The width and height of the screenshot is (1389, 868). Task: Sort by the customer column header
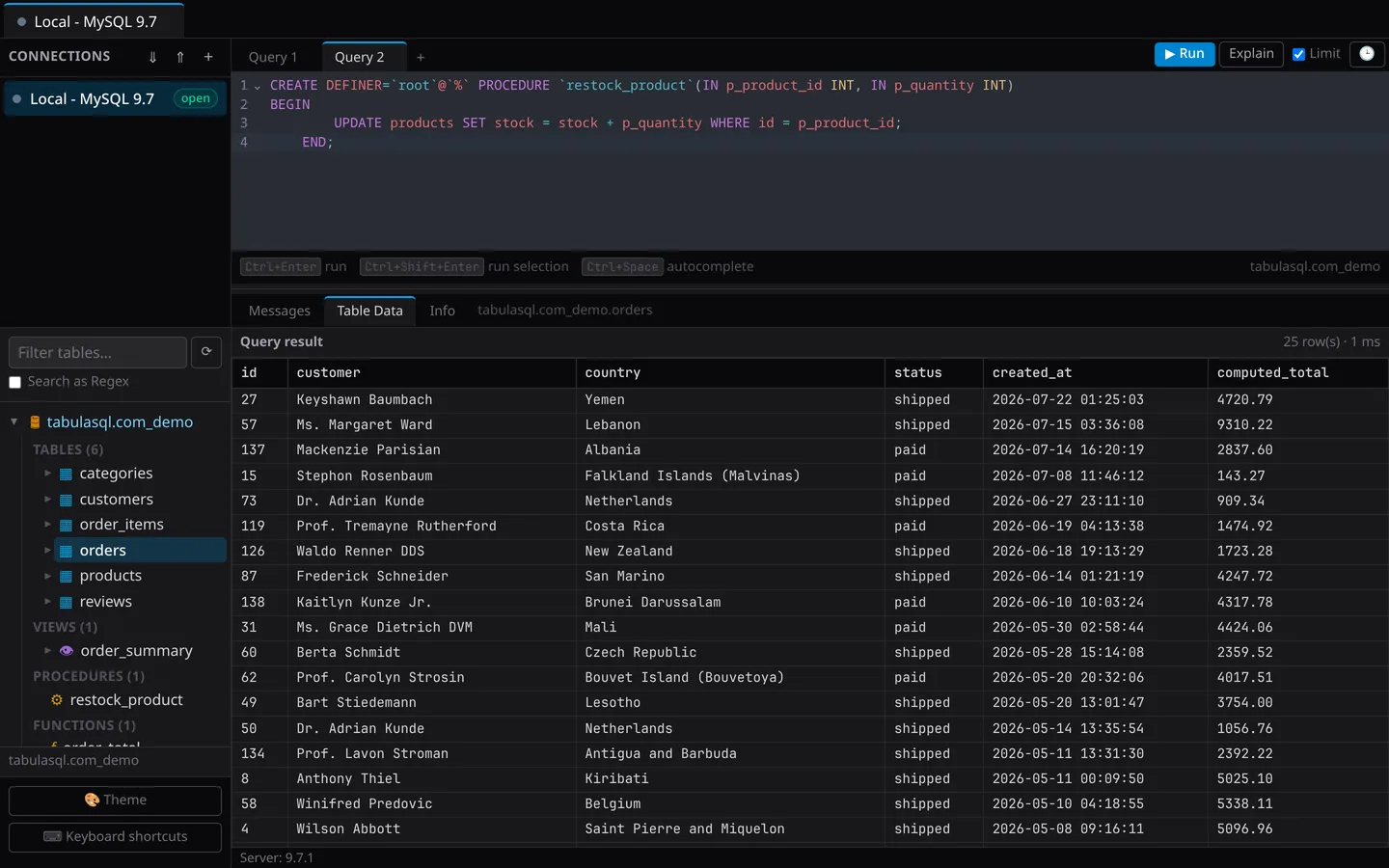(432, 373)
